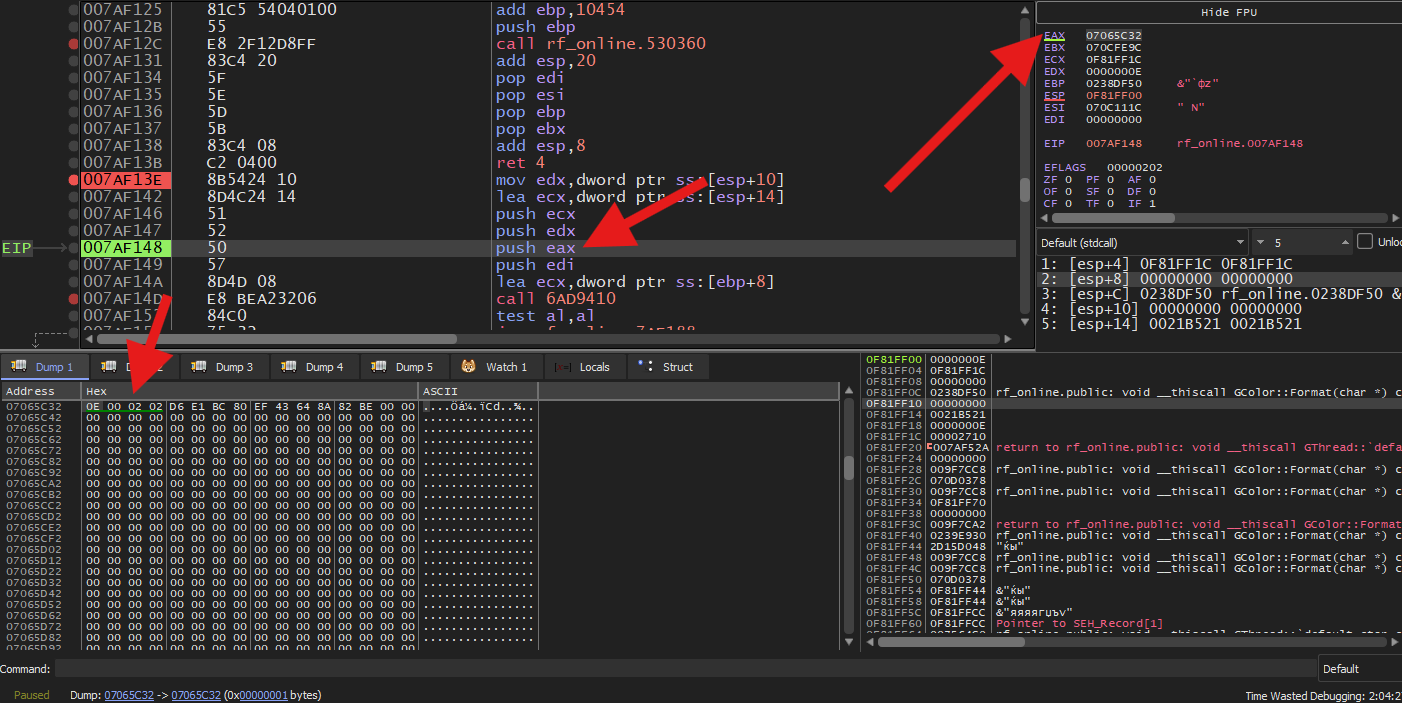Click the Paused status indicator
Image resolution: width=1402 pixels, height=703 pixels.
(32, 695)
